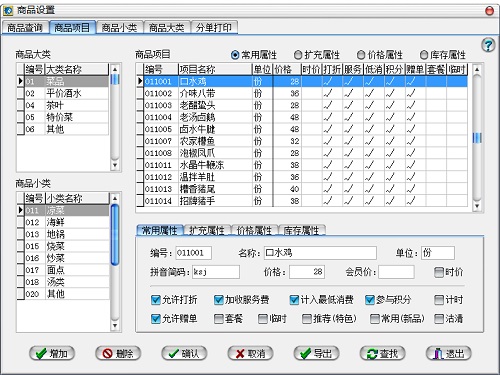Enable the 套餐 checkbox

[218, 319]
